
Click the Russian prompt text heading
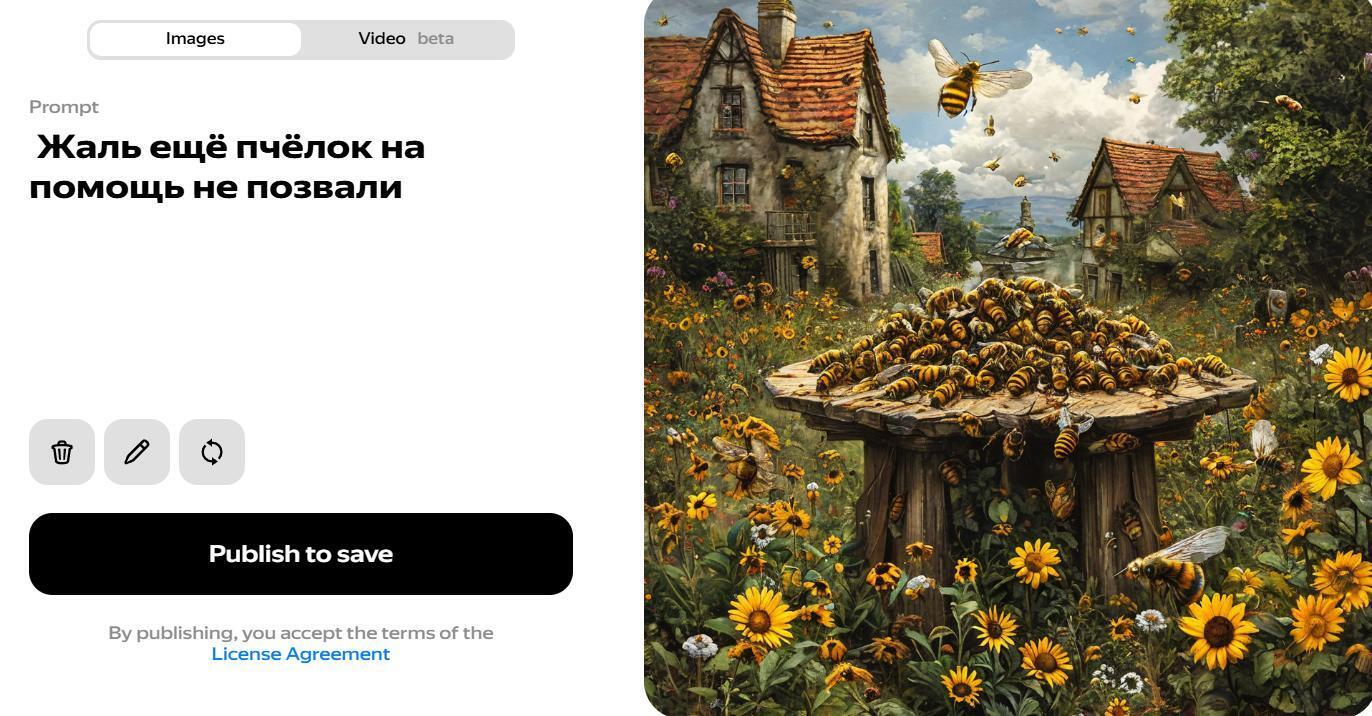(228, 167)
